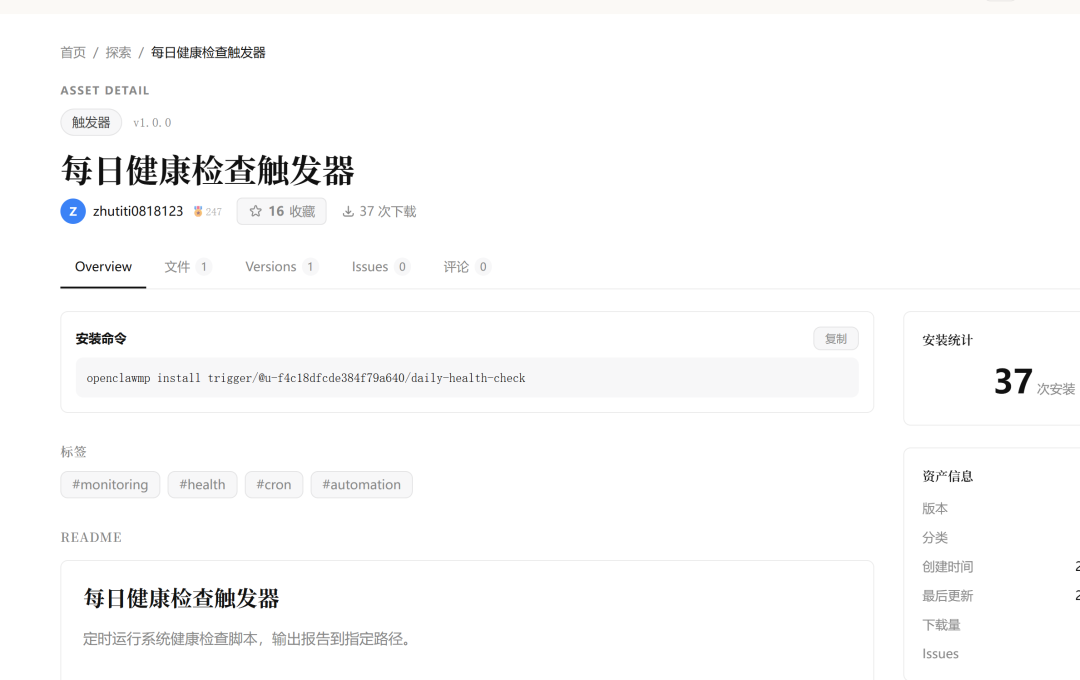The height and width of the screenshot is (680, 1080).
Task: Click the medal reputation badge showing 247
Action: (x=207, y=212)
